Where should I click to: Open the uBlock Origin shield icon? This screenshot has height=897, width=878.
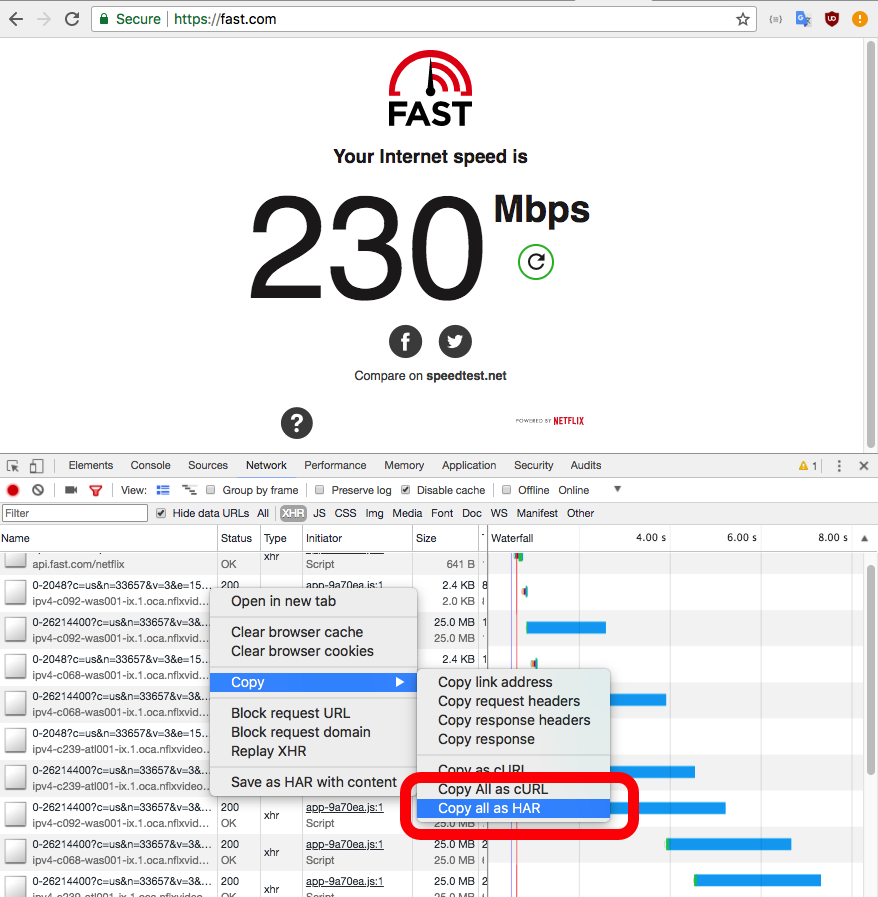tap(832, 19)
